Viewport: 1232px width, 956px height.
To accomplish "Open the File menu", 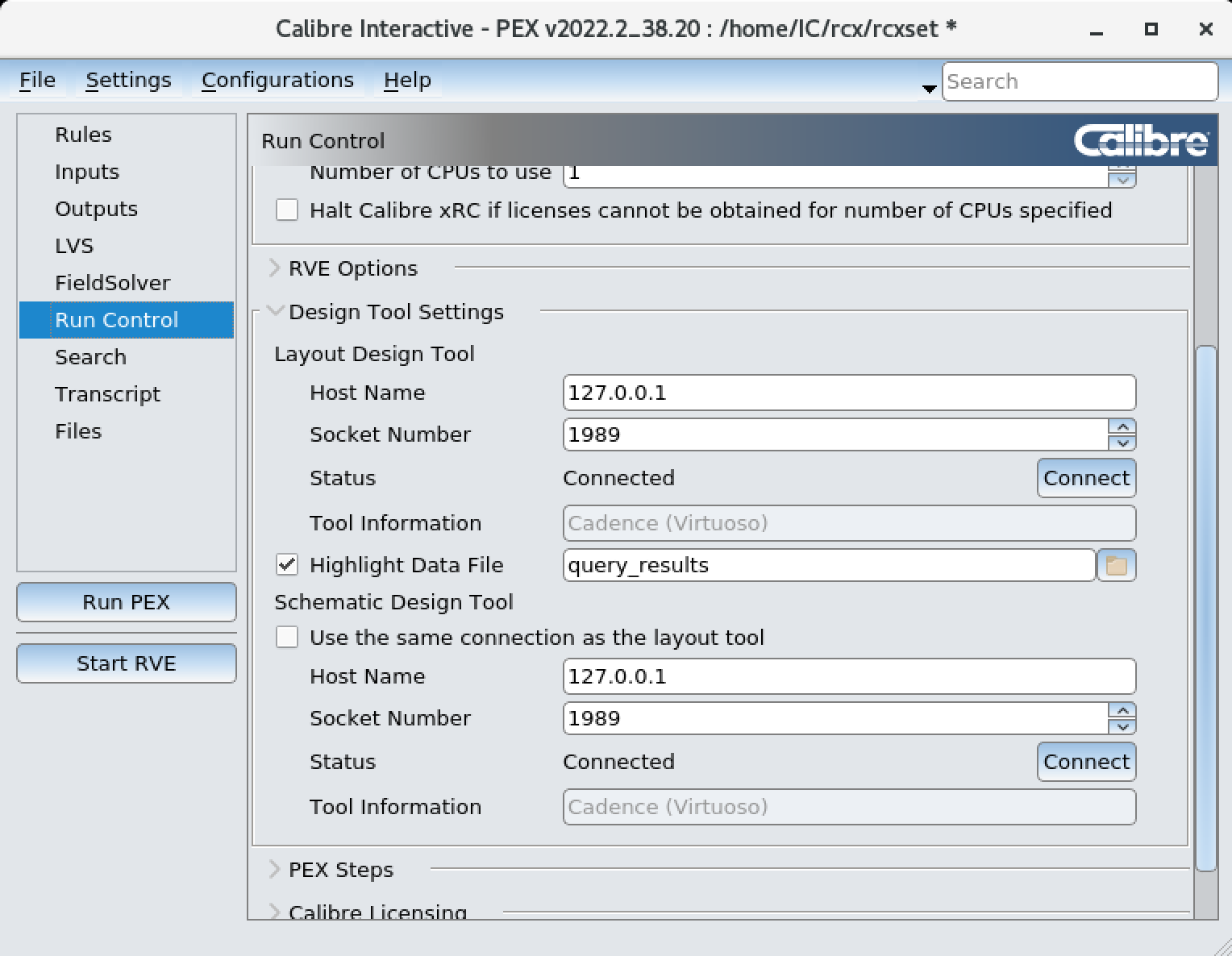I will point(37,80).
